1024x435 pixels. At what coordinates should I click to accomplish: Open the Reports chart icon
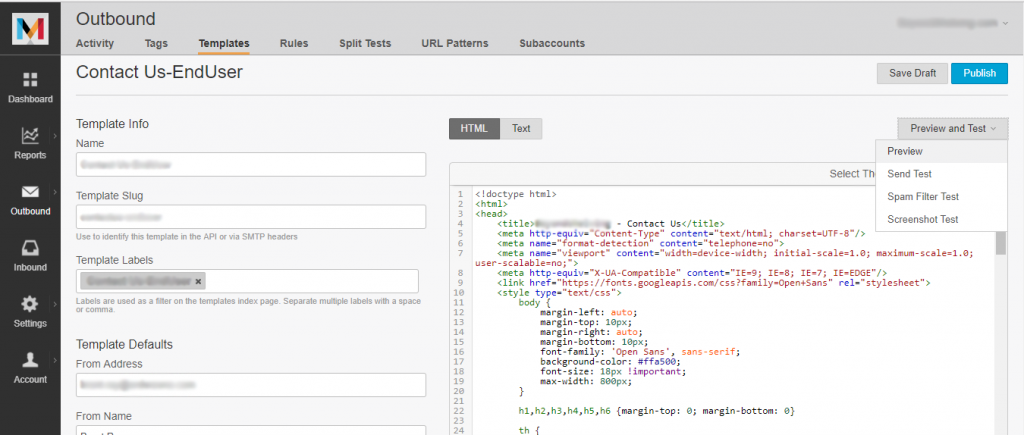[30, 135]
